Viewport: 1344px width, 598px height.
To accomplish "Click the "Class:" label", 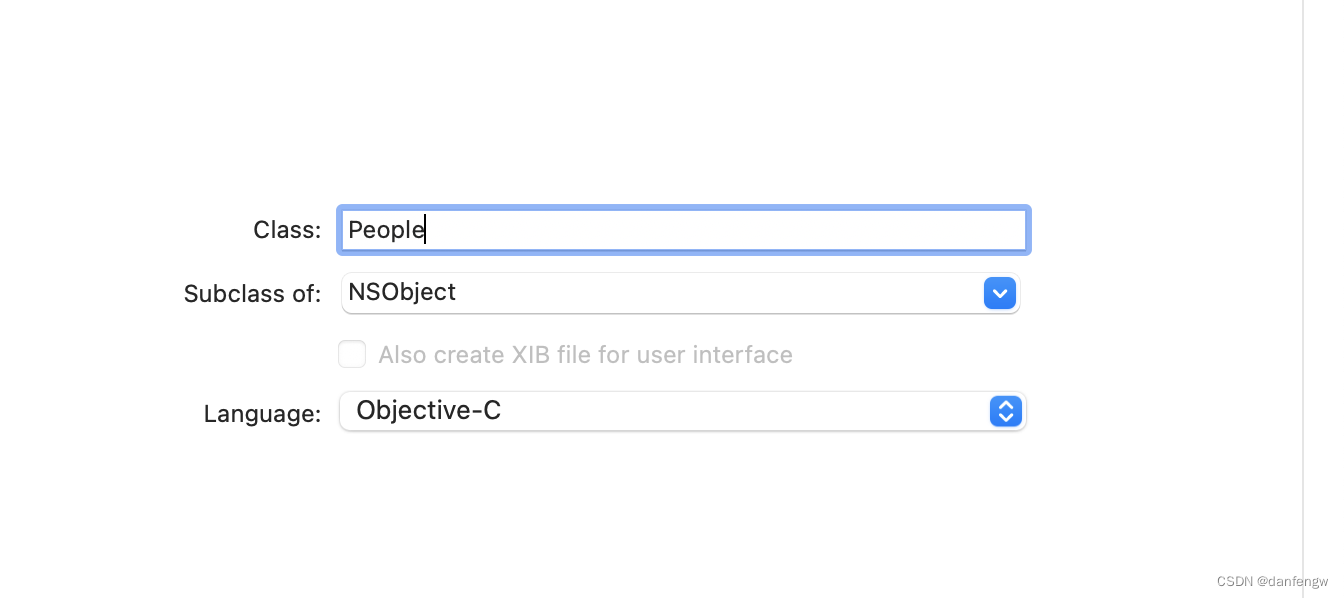I will (287, 230).
